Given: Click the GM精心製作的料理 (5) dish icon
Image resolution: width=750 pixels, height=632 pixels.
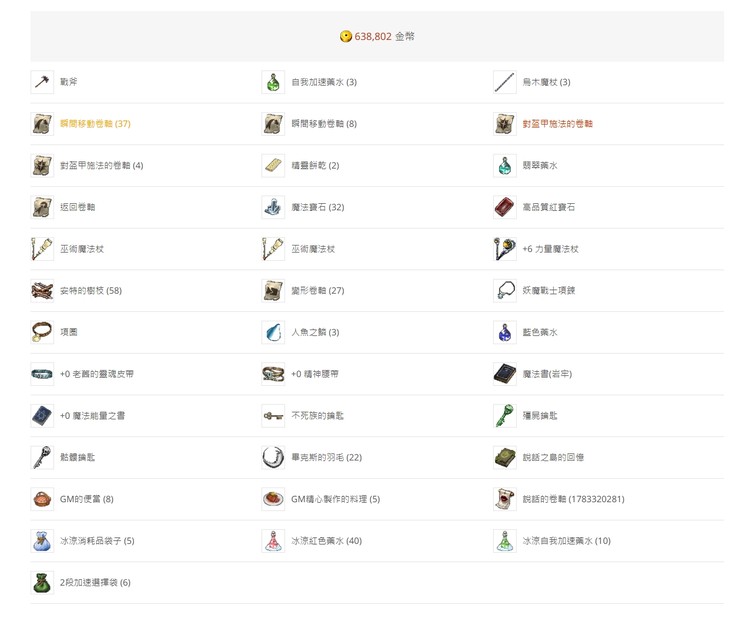Looking at the screenshot, I should [273, 499].
